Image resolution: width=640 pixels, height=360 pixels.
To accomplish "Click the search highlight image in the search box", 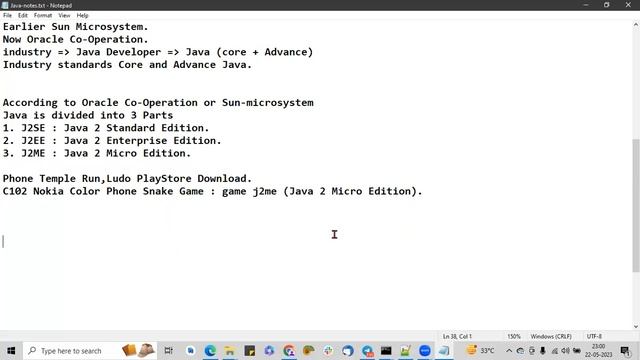I will click(138, 350).
